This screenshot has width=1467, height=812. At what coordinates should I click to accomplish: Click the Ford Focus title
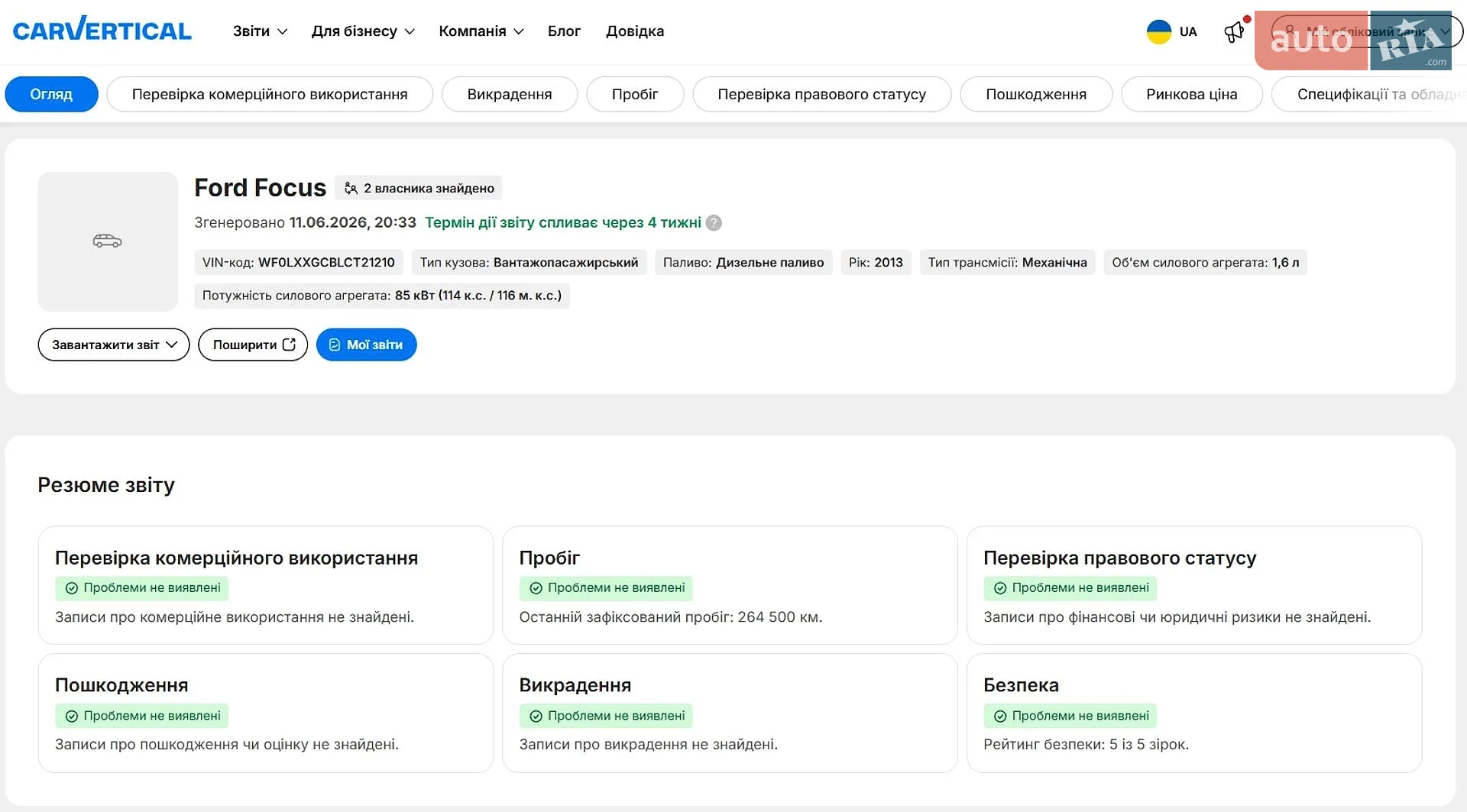[260, 188]
